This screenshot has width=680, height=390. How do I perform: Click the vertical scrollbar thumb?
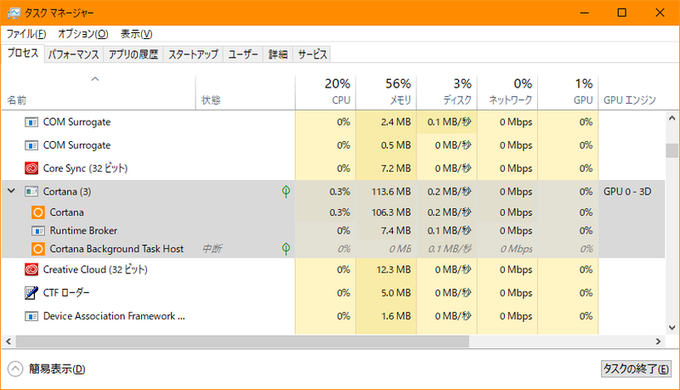coord(672,151)
